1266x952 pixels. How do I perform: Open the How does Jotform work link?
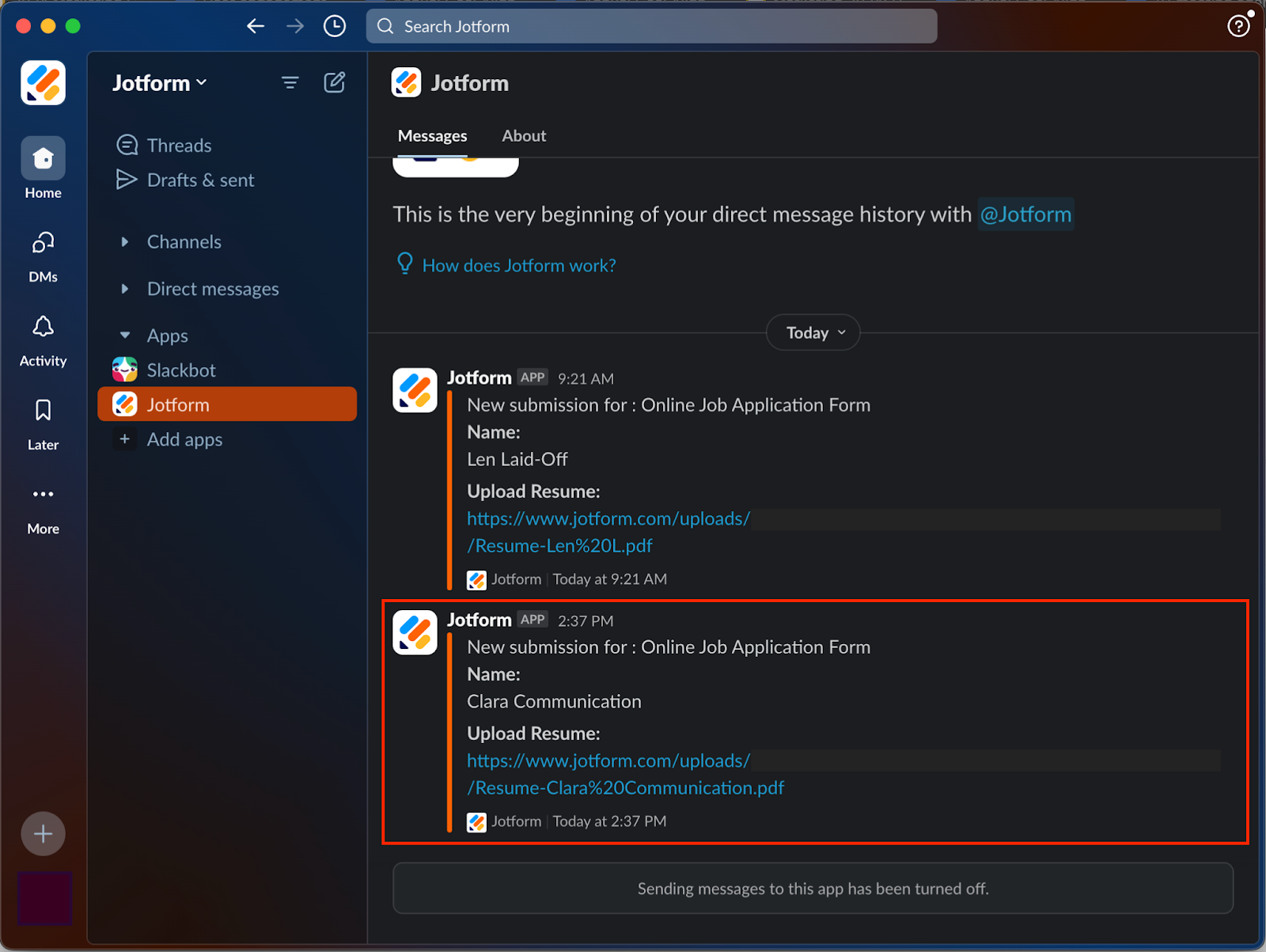(518, 266)
